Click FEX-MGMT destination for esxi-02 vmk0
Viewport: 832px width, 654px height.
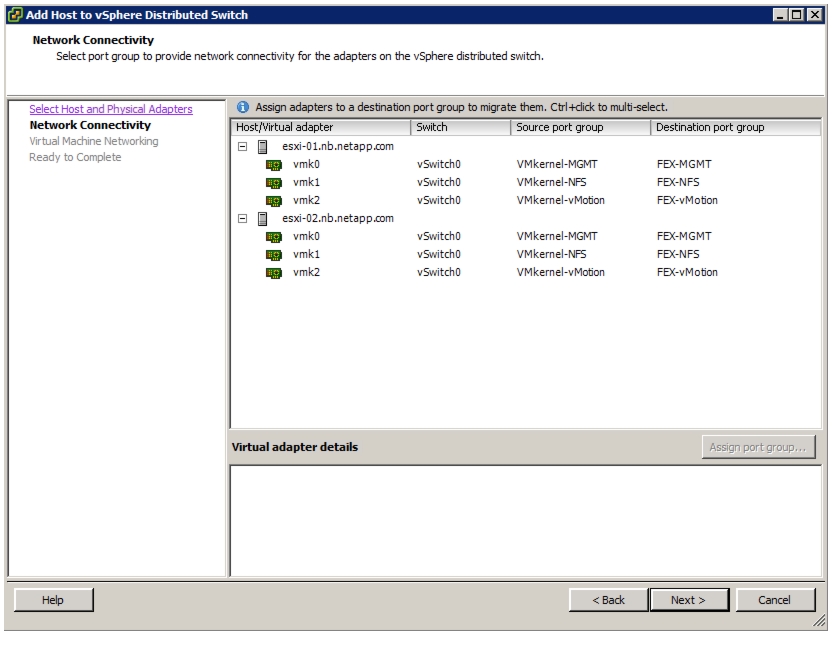tap(684, 237)
